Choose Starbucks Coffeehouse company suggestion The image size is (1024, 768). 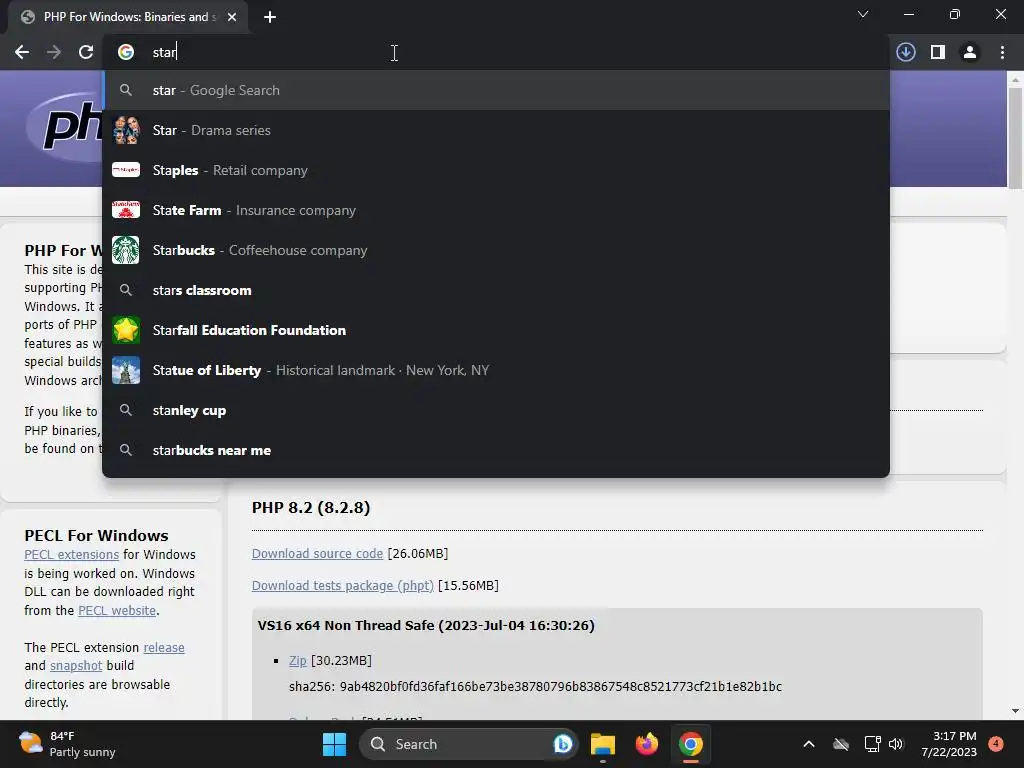pos(496,250)
